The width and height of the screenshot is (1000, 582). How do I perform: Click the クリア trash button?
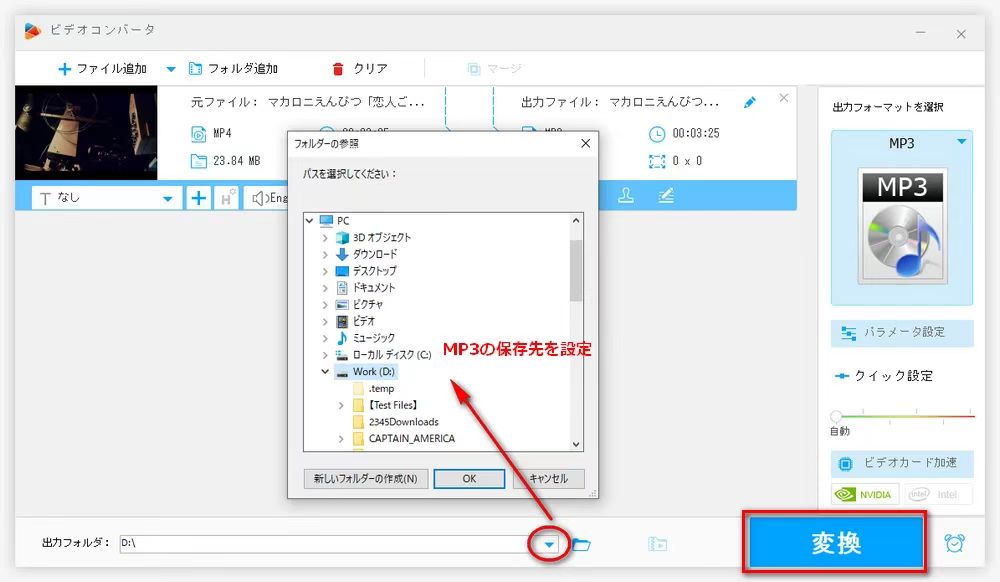[x=360, y=69]
